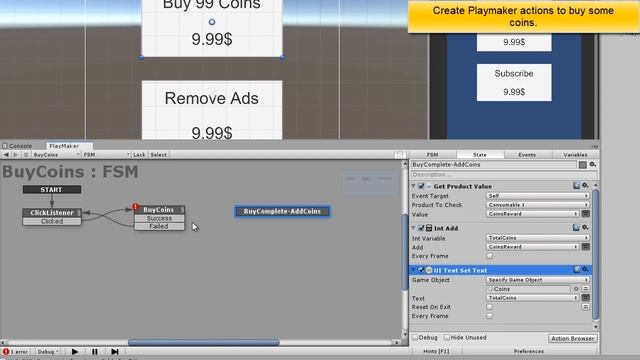Click the Hints [F1] button
The height and width of the screenshot is (360, 640).
(x=436, y=351)
